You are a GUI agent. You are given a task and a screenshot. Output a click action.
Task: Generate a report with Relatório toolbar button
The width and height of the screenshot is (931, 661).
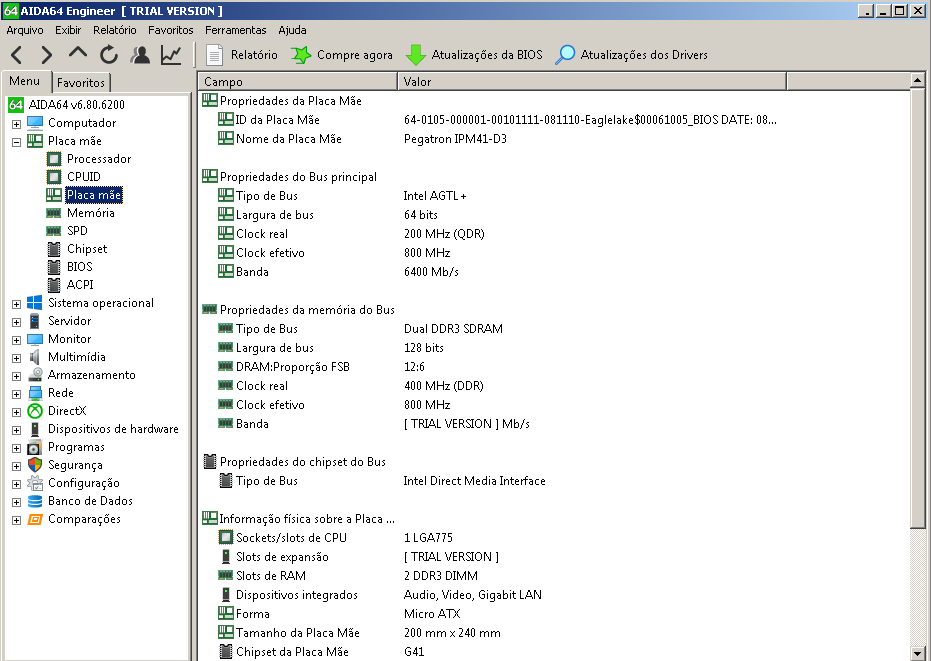point(242,55)
